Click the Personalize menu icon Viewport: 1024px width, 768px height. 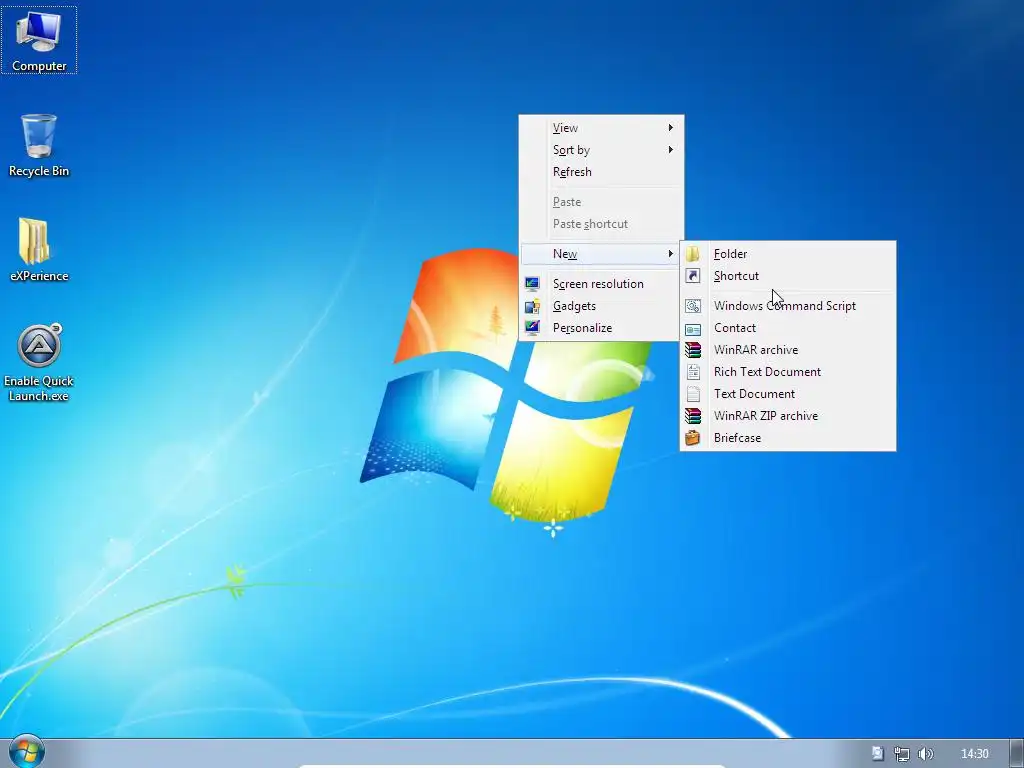[532, 327]
